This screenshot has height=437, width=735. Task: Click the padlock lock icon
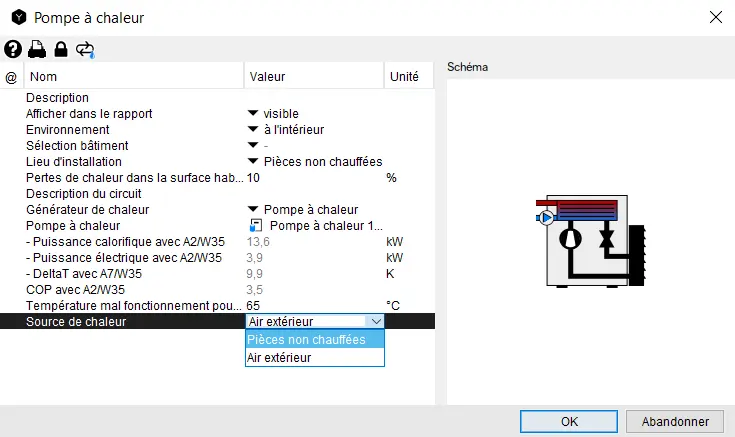pos(61,49)
